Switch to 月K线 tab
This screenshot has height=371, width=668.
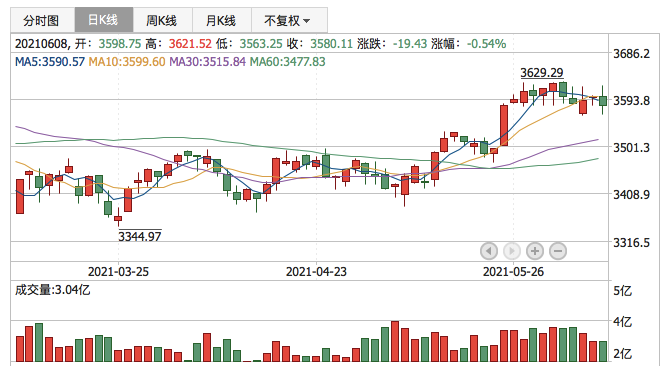(222, 20)
